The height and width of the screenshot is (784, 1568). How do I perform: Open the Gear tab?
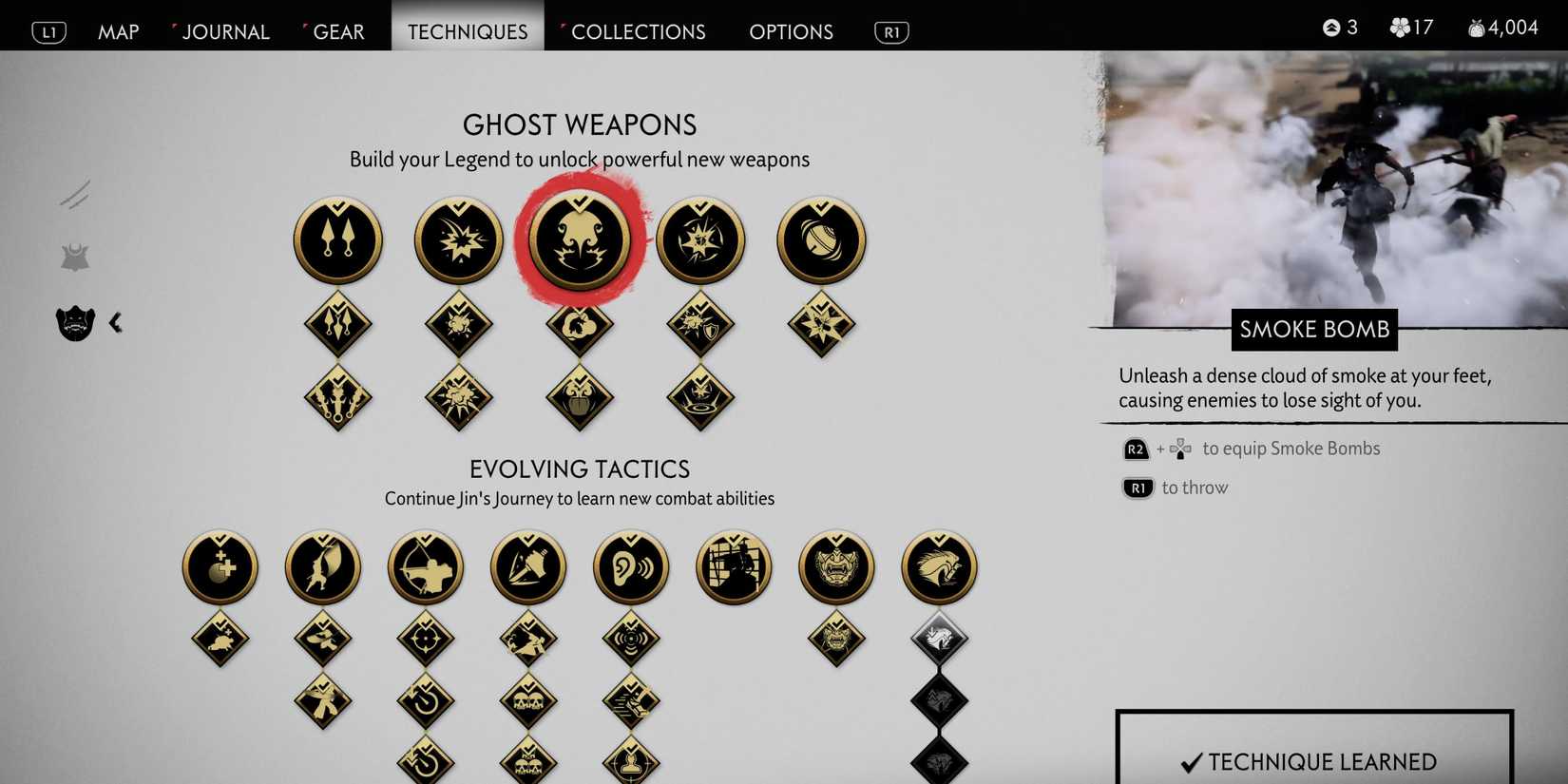[338, 31]
